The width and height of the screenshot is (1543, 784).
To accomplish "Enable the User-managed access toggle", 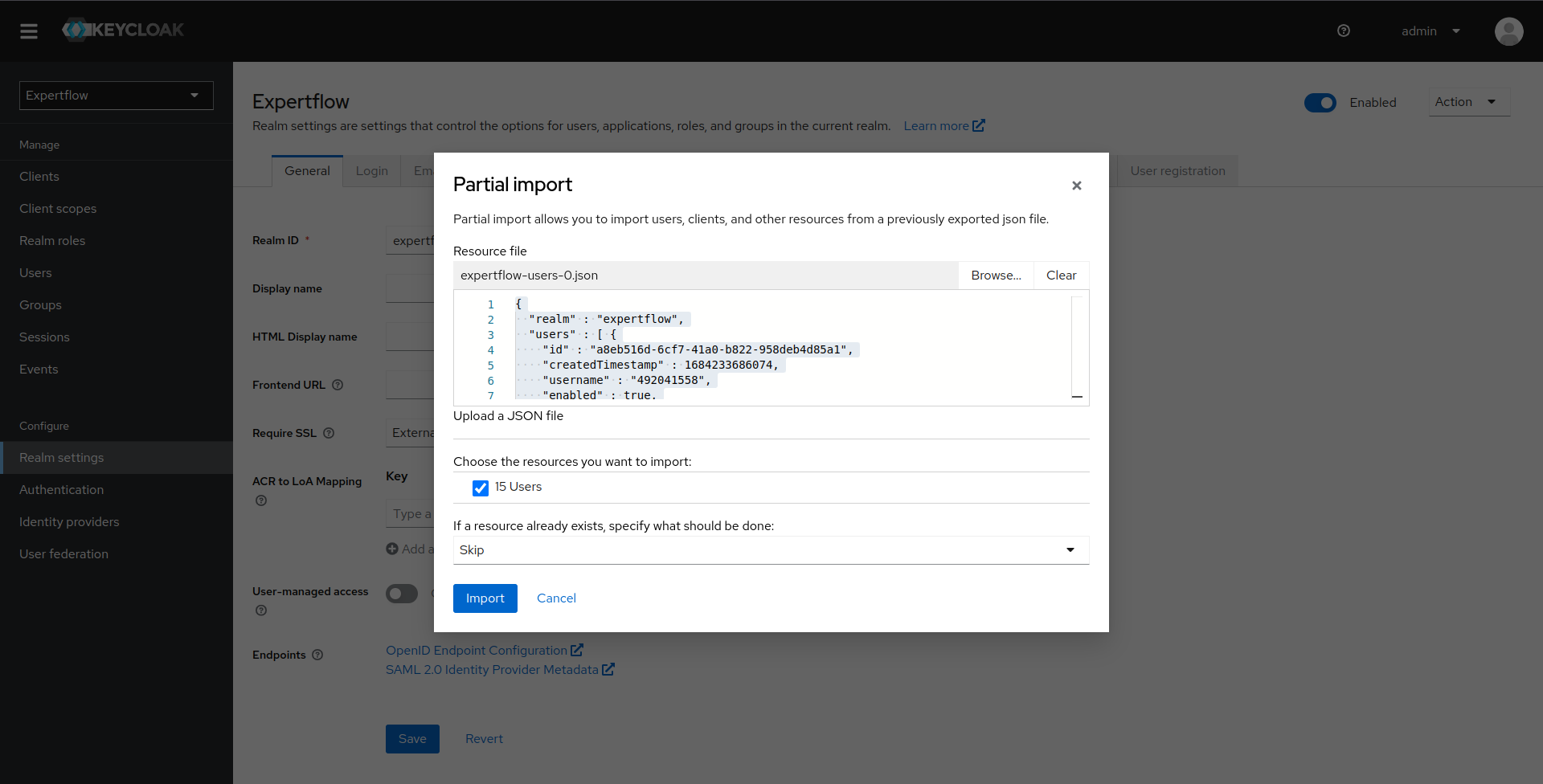I will pos(402,594).
